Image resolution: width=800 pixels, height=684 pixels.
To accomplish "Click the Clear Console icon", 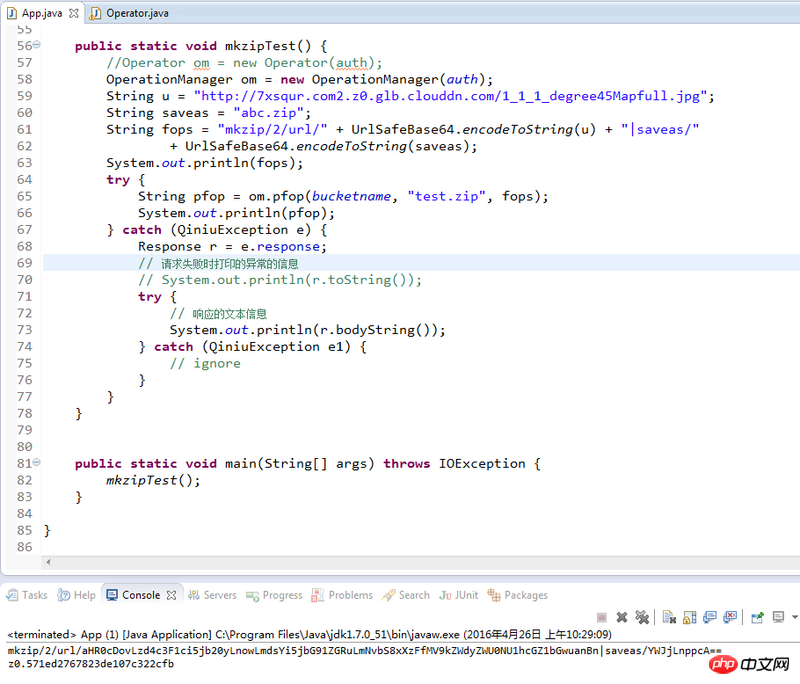I will pyautogui.click(x=669, y=617).
